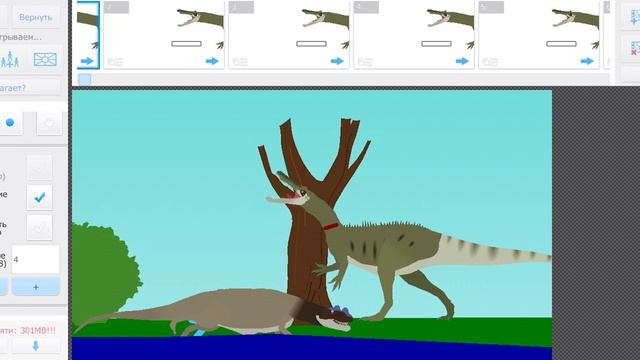Click the faded copy icon on frame 5

[490, 62]
